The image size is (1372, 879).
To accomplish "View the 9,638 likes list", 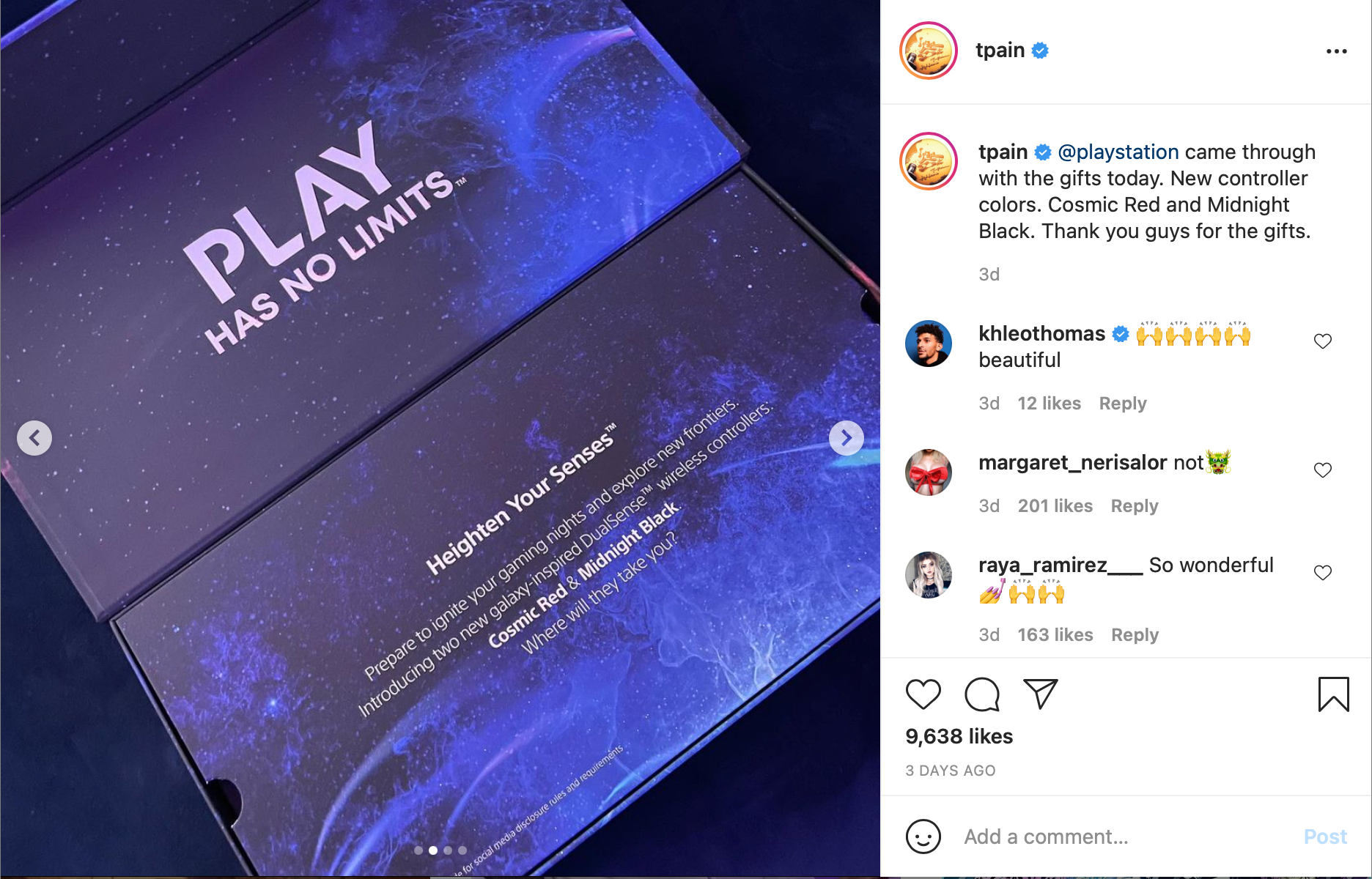I will [959, 736].
